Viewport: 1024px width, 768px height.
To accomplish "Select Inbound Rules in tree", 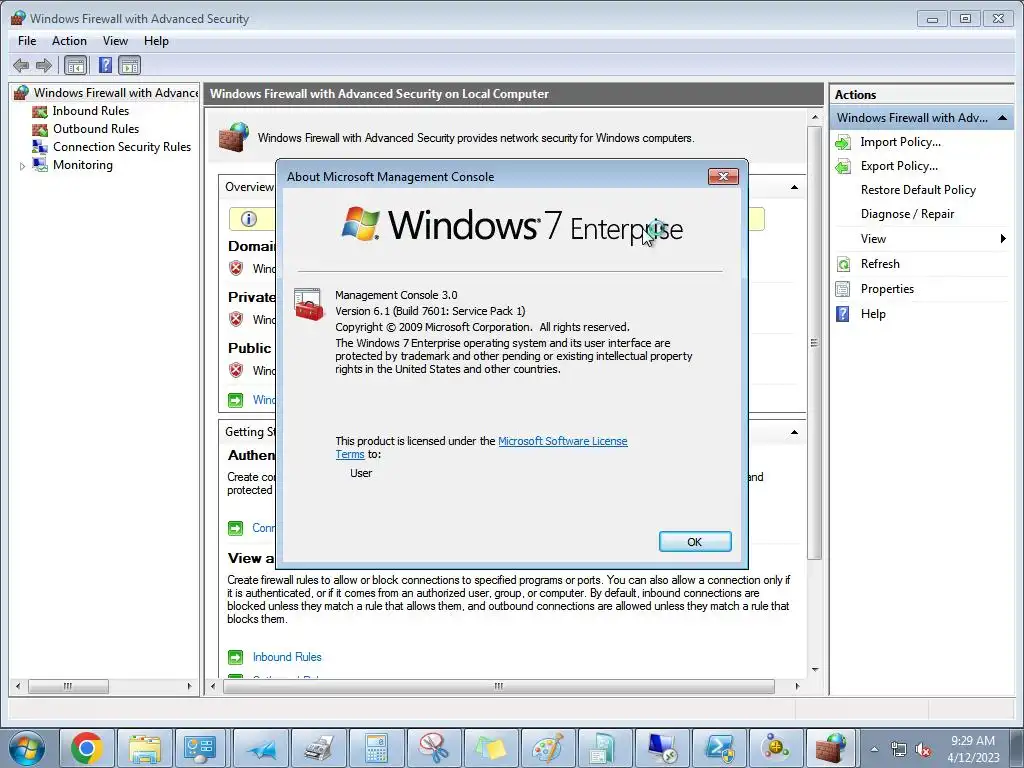I will coord(91,111).
